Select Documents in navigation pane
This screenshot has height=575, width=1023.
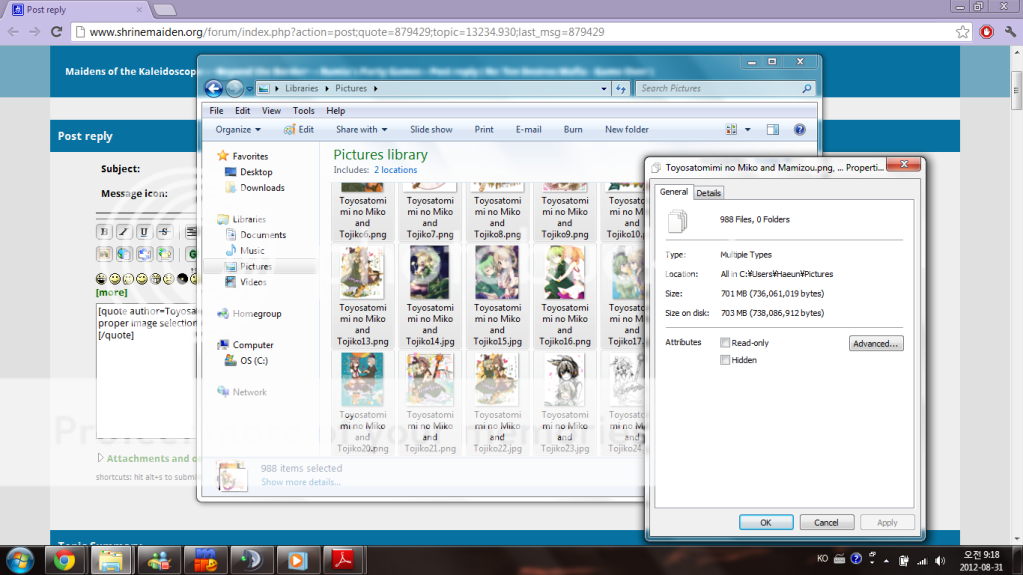[263, 234]
